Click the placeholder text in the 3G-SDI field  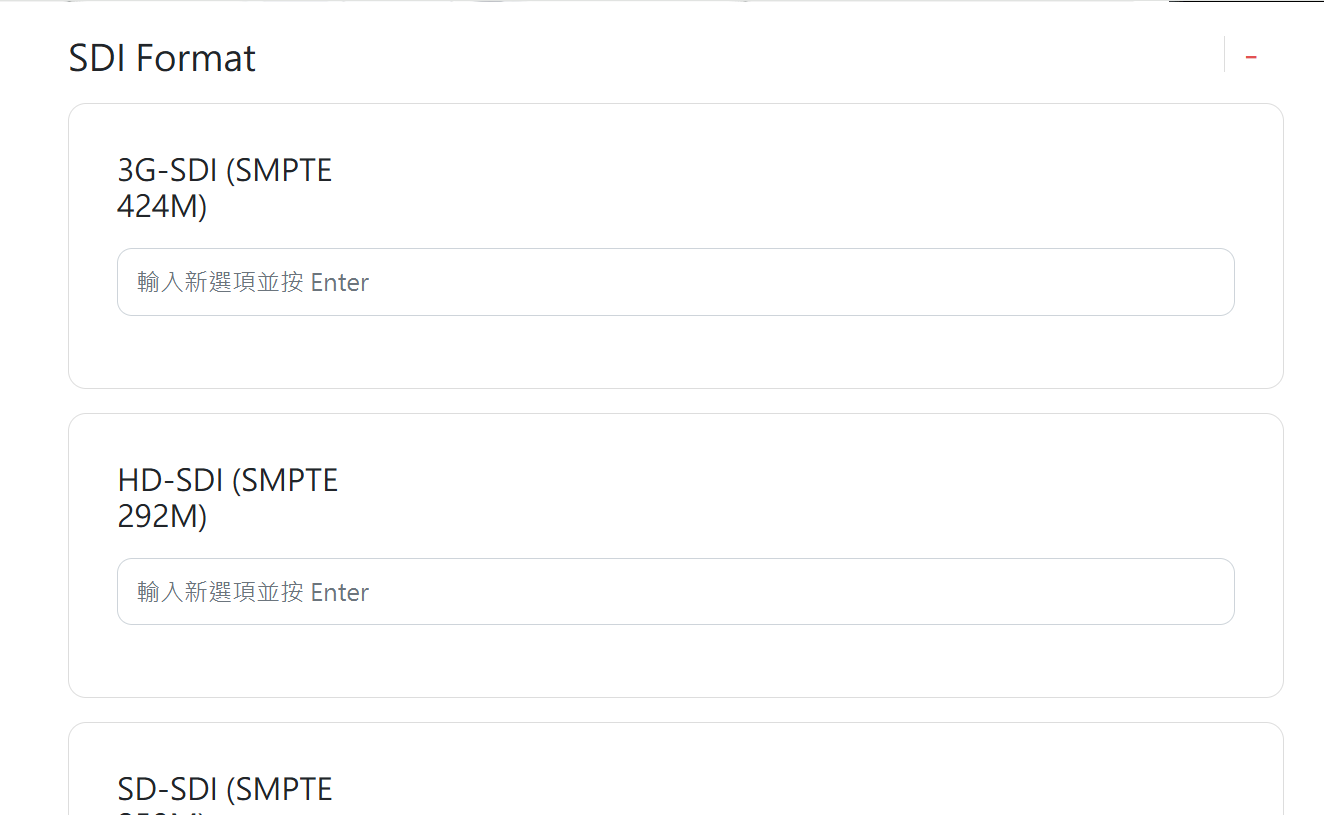pos(253,283)
